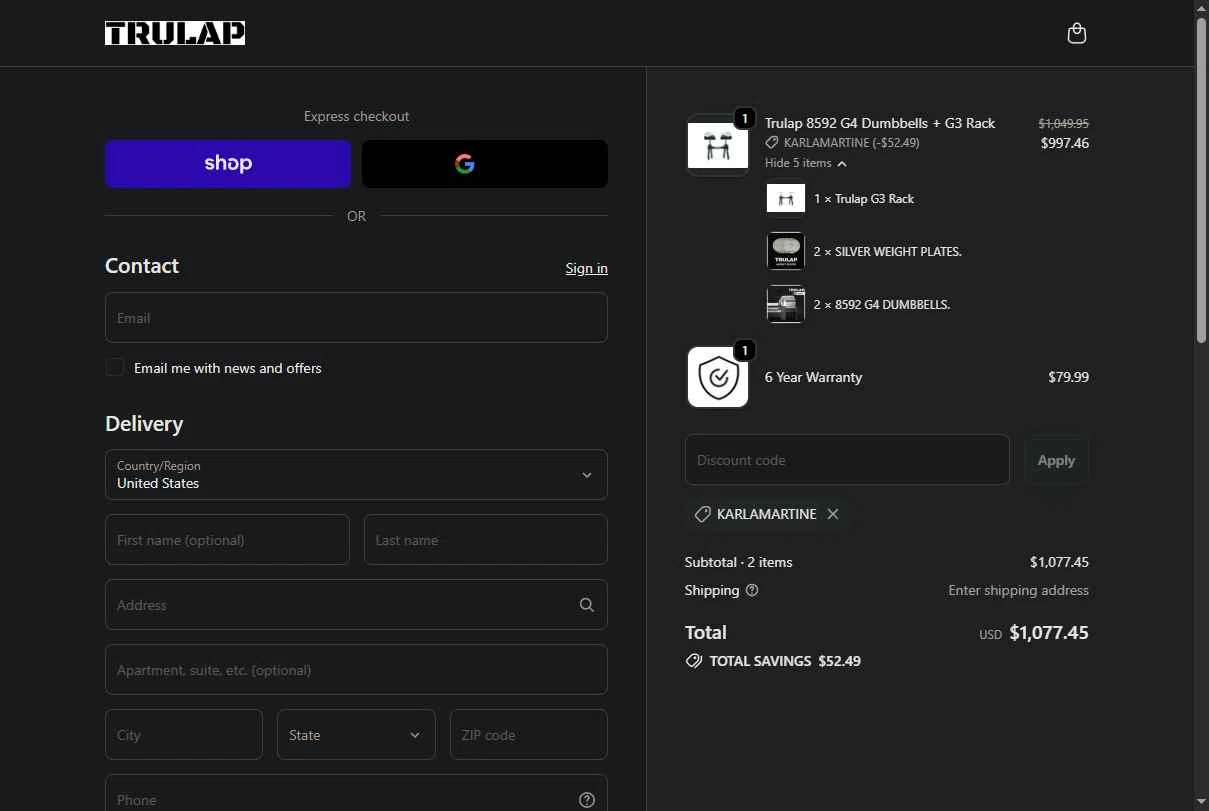Open the Country/Region dropdown
The height and width of the screenshot is (811, 1209).
click(x=356, y=475)
